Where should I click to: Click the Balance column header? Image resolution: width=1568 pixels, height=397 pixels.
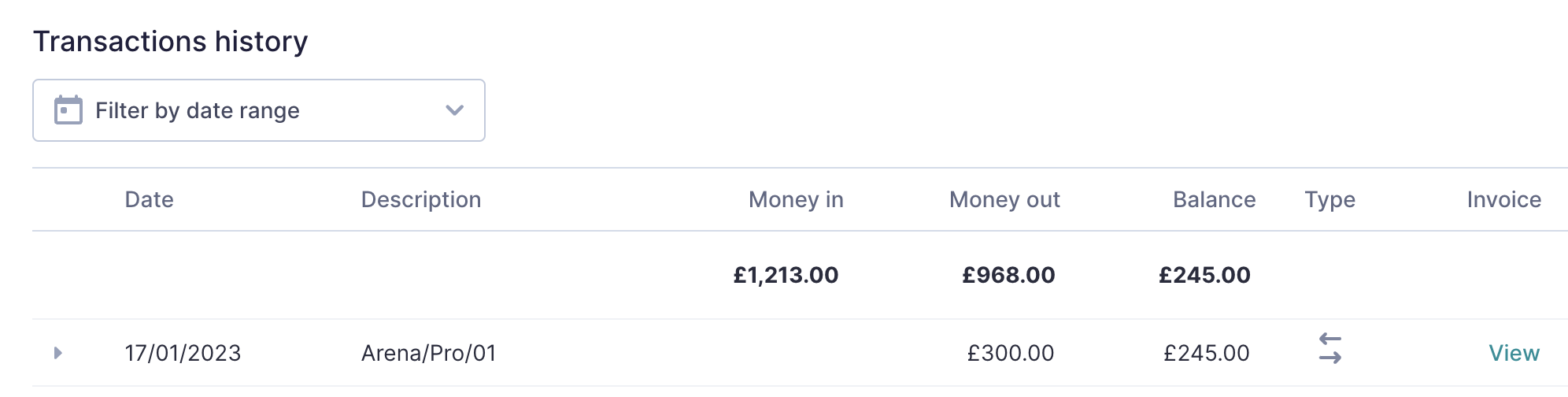pos(1213,200)
